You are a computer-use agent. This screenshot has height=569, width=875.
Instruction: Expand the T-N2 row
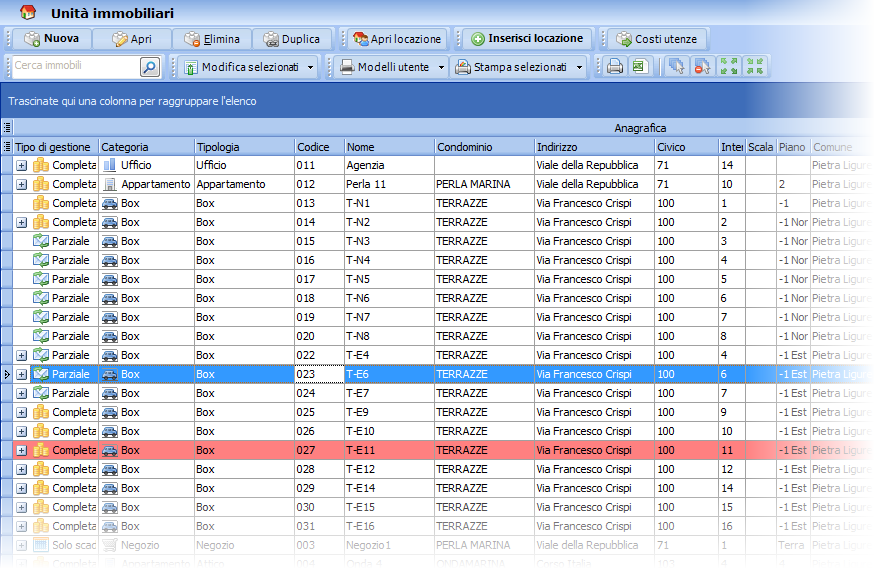[x=21, y=223]
